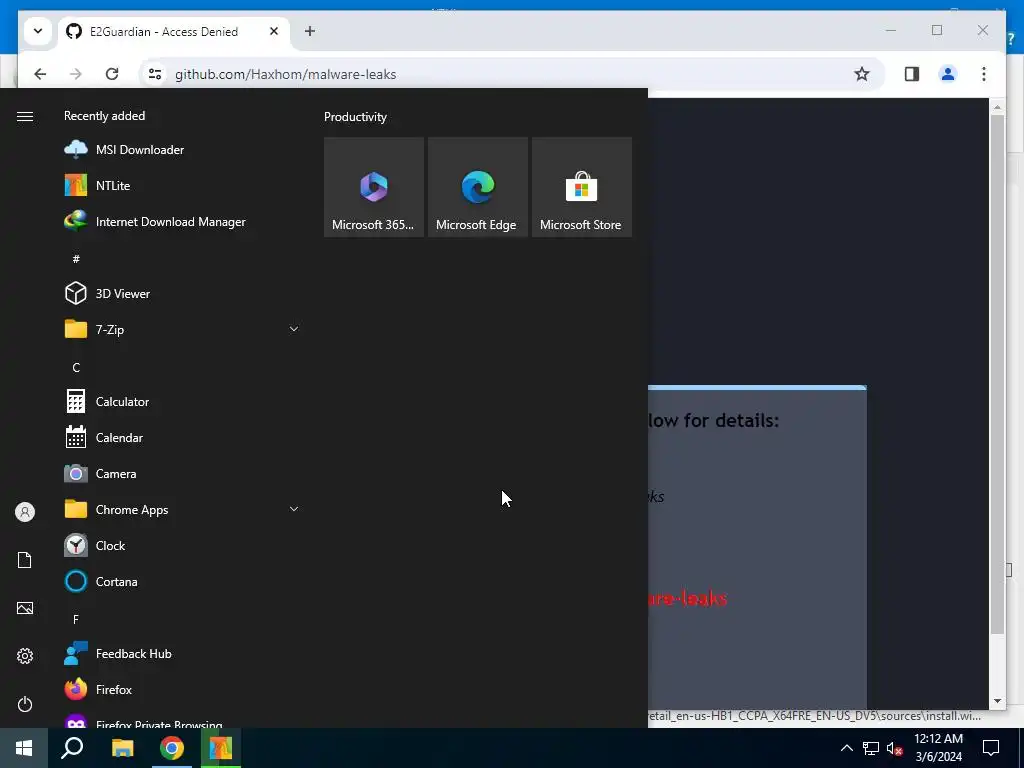Screen dimensions: 1024x768
Task: Open the Microsoft Edge tile
Action: tap(477, 187)
